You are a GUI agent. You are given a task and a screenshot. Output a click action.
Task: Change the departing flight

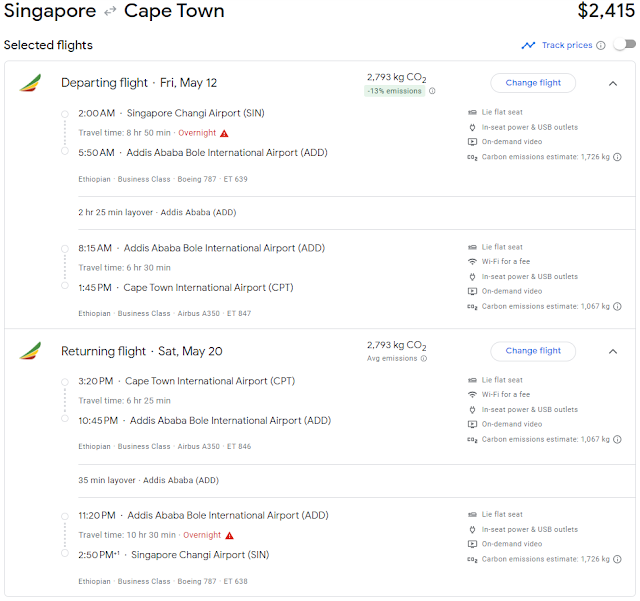[533, 83]
